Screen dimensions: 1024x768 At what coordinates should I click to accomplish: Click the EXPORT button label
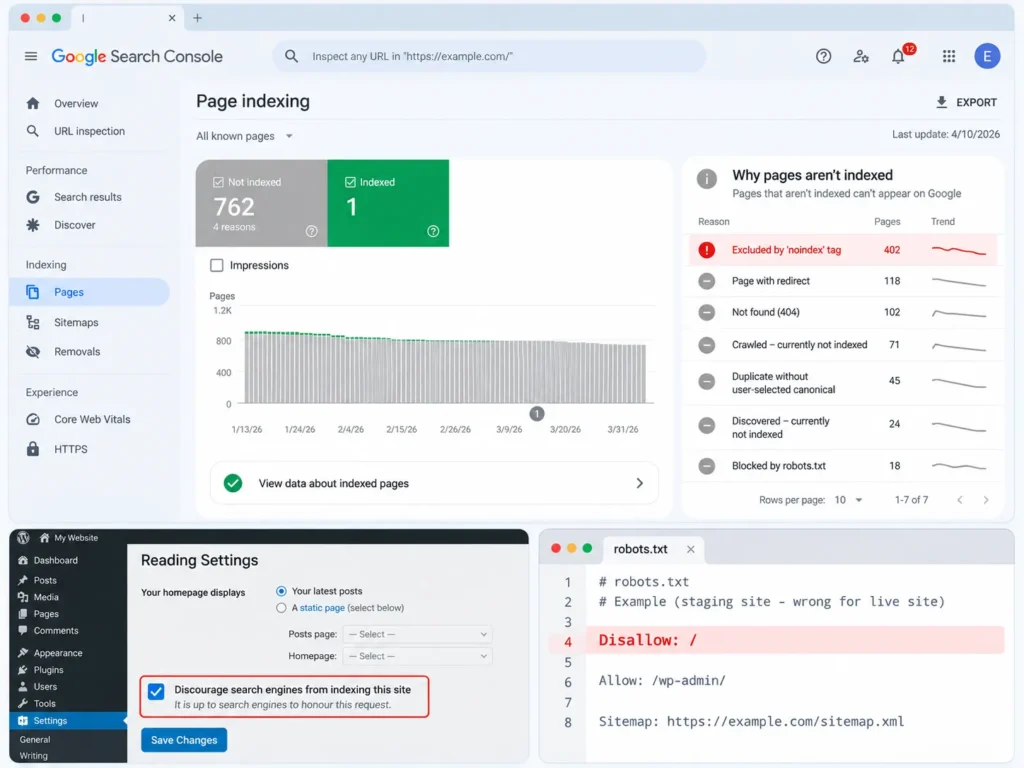tap(976, 103)
